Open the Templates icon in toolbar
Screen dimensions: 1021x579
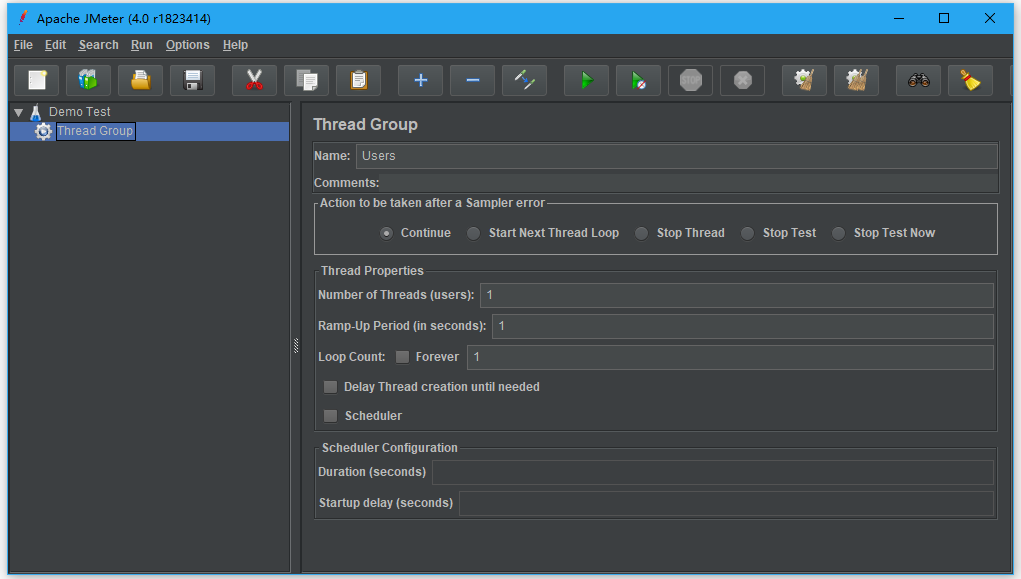click(89, 81)
